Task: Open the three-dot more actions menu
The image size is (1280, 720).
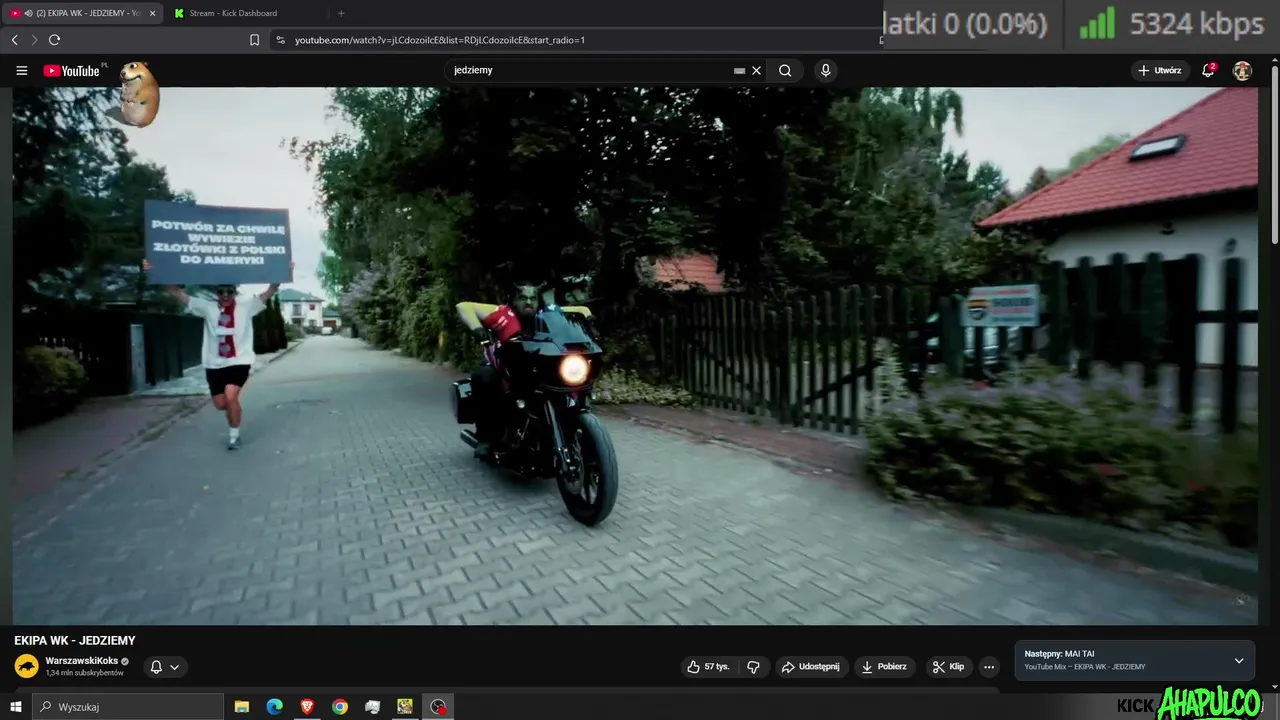Action: (989, 667)
